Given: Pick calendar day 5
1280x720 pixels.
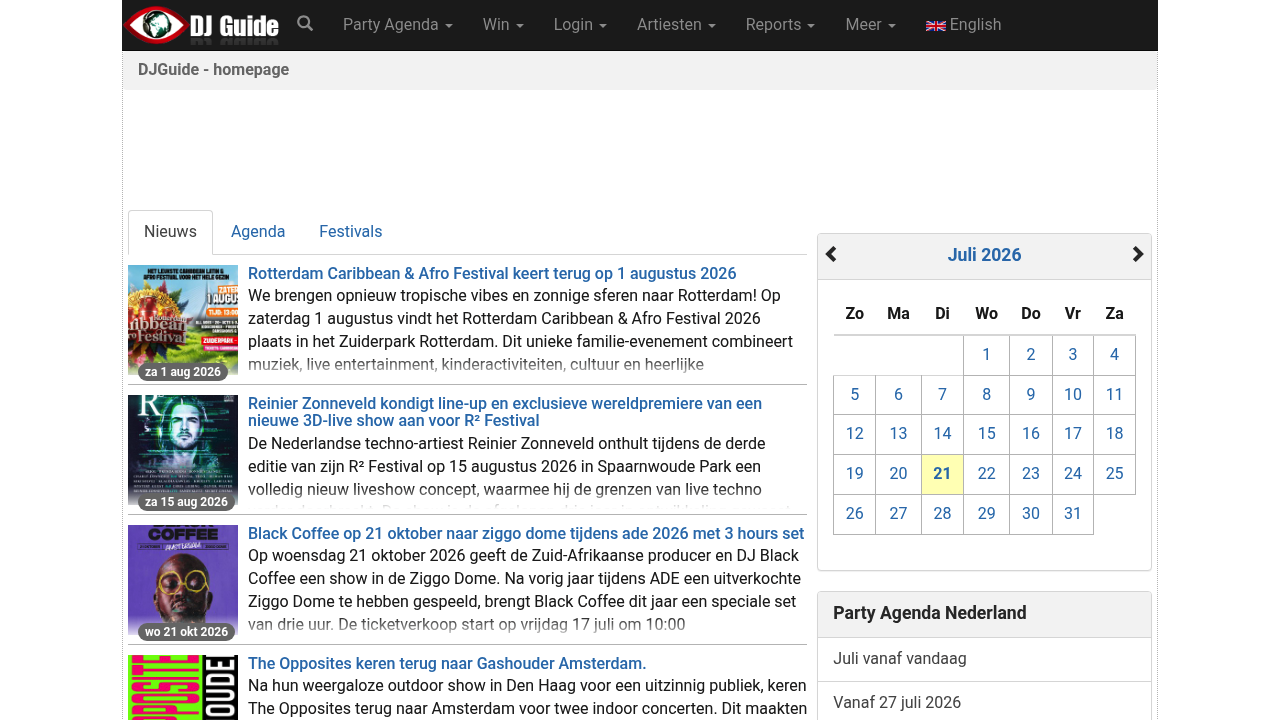Looking at the screenshot, I should click(854, 395).
